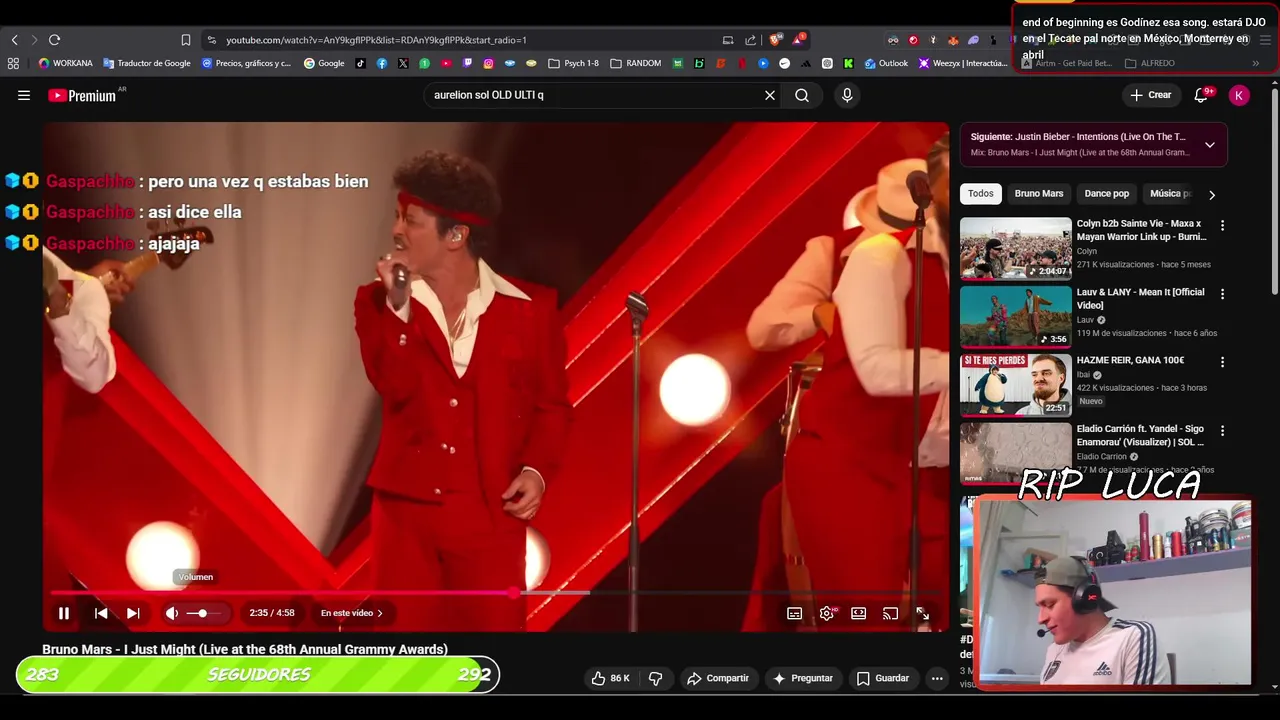This screenshot has height=720, width=1280.
Task: Open options for HAZME REIR video
Action: (1222, 362)
